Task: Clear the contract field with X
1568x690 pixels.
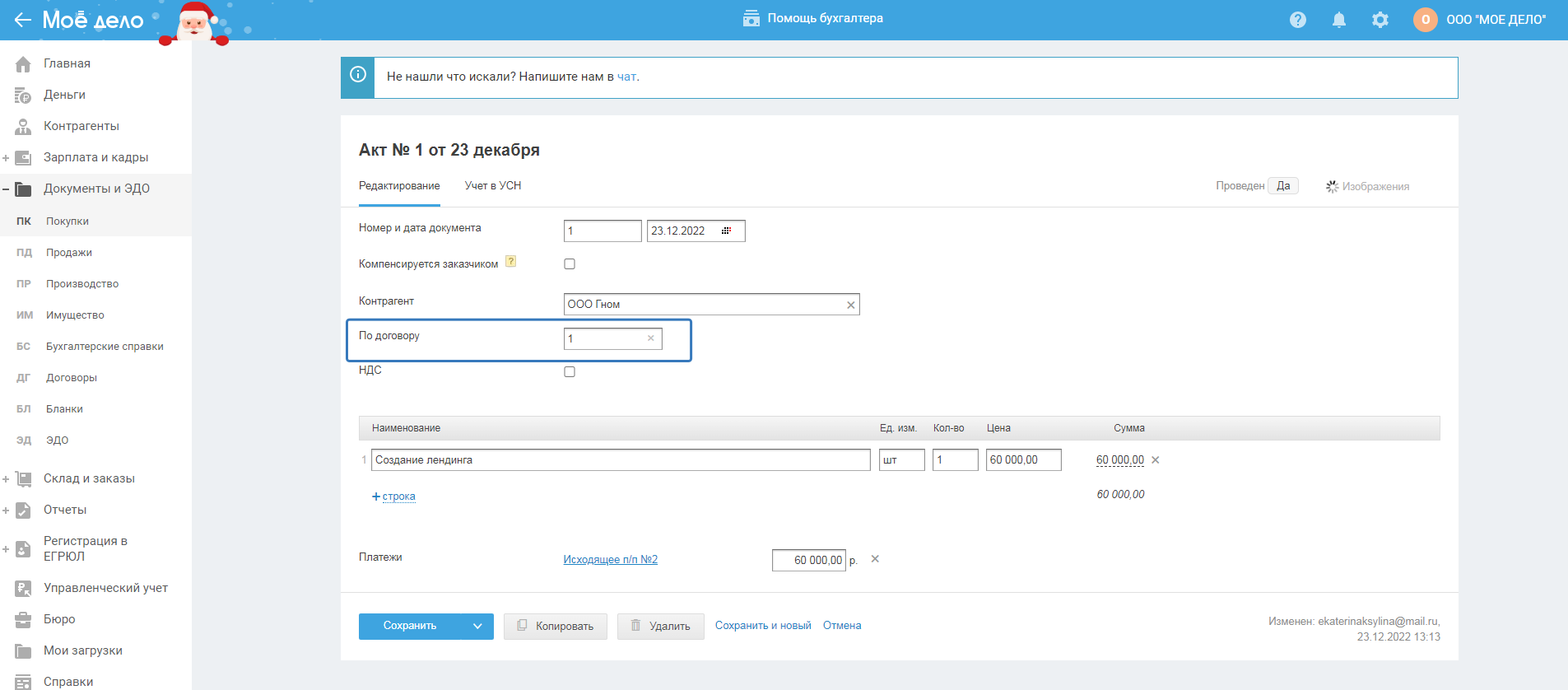Action: [651, 338]
